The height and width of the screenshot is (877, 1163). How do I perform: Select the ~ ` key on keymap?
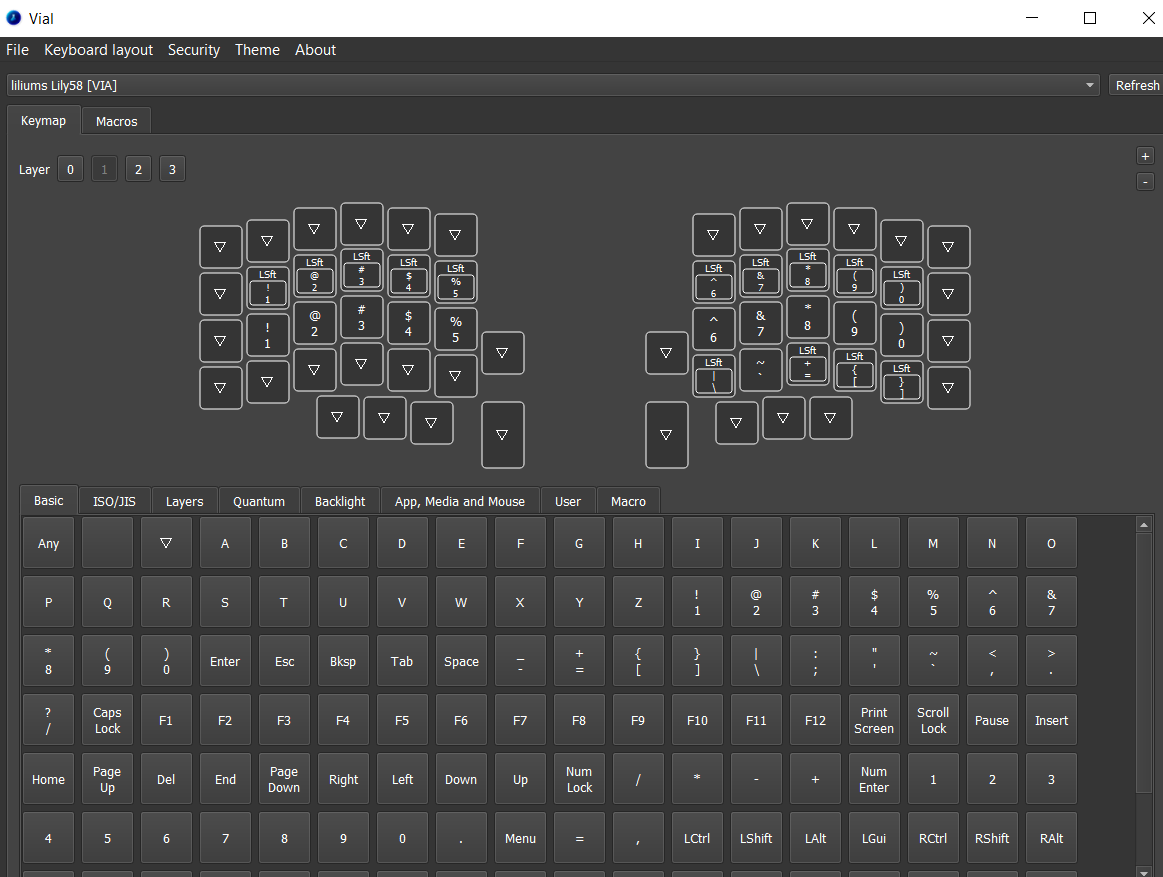(760, 369)
